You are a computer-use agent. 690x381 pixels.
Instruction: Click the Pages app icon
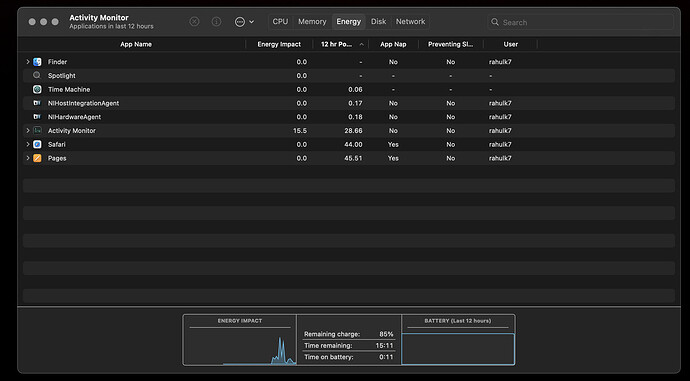pyautogui.click(x=37, y=158)
